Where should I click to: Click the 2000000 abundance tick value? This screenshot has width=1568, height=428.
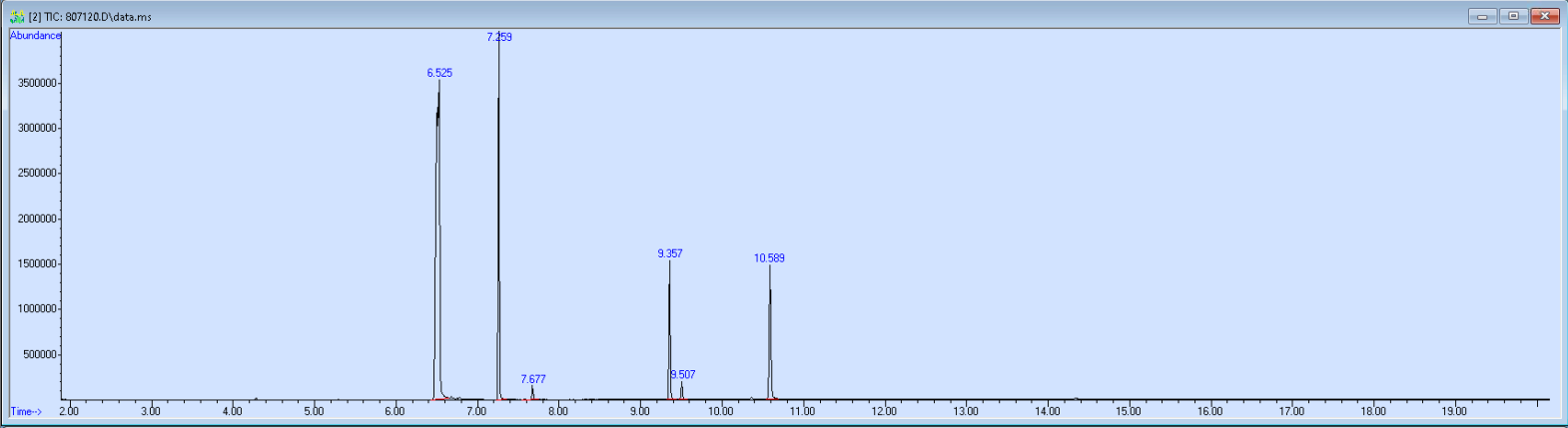coord(37,218)
